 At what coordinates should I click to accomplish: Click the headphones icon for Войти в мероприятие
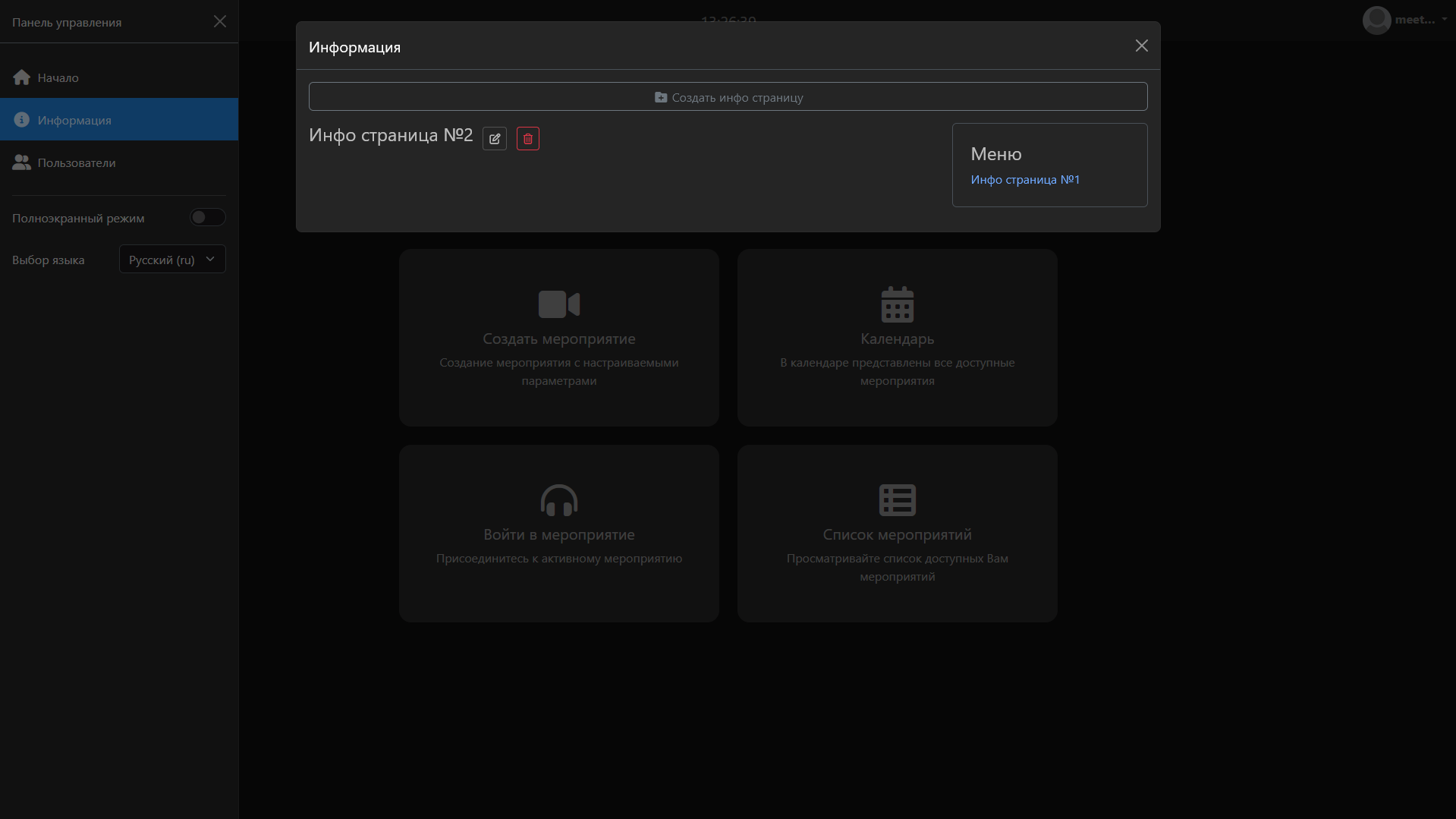[558, 500]
